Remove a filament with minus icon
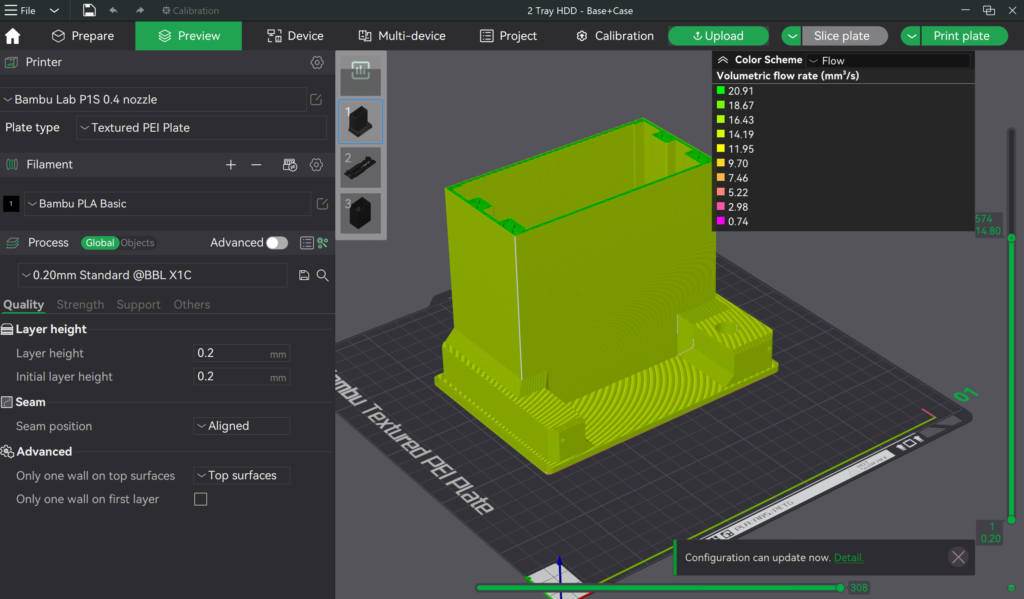This screenshot has height=599, width=1024. (x=256, y=164)
